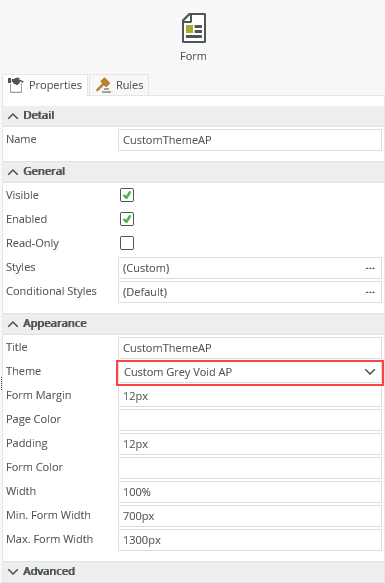Click the Page Color field
Screen dimensions: 385x583
(x=250, y=420)
